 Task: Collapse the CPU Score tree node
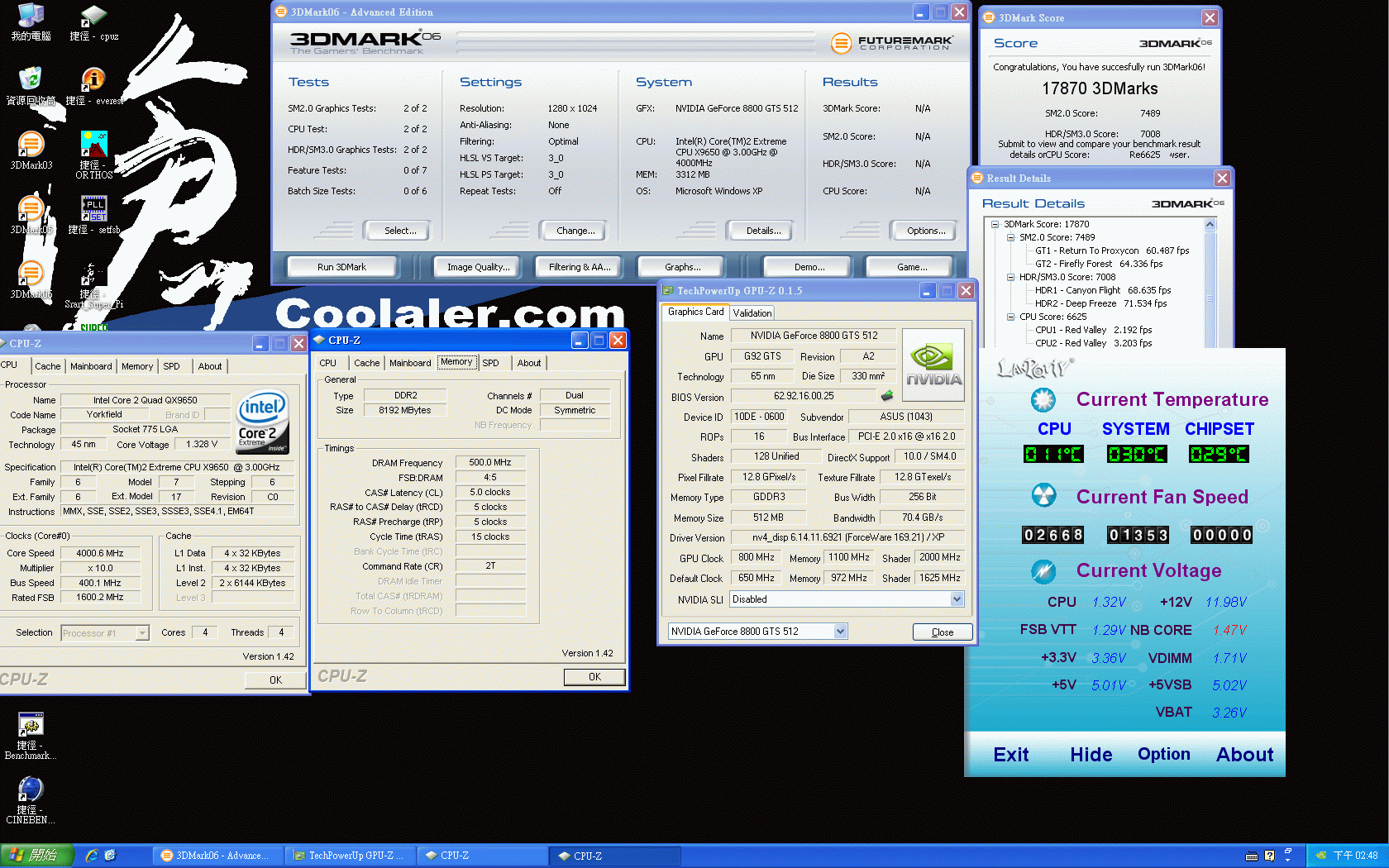tap(1010, 317)
